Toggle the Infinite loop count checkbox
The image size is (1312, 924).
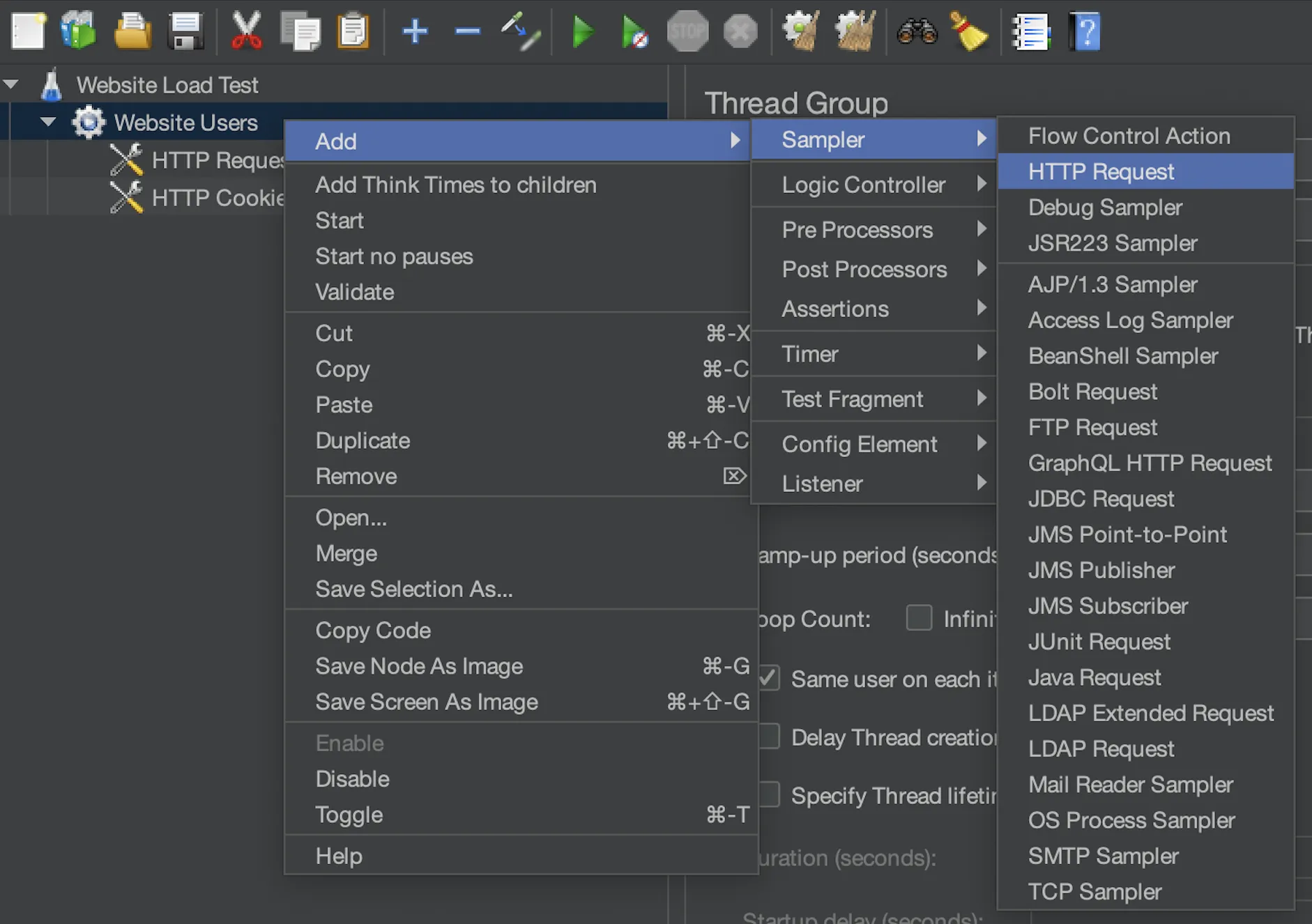(919, 618)
